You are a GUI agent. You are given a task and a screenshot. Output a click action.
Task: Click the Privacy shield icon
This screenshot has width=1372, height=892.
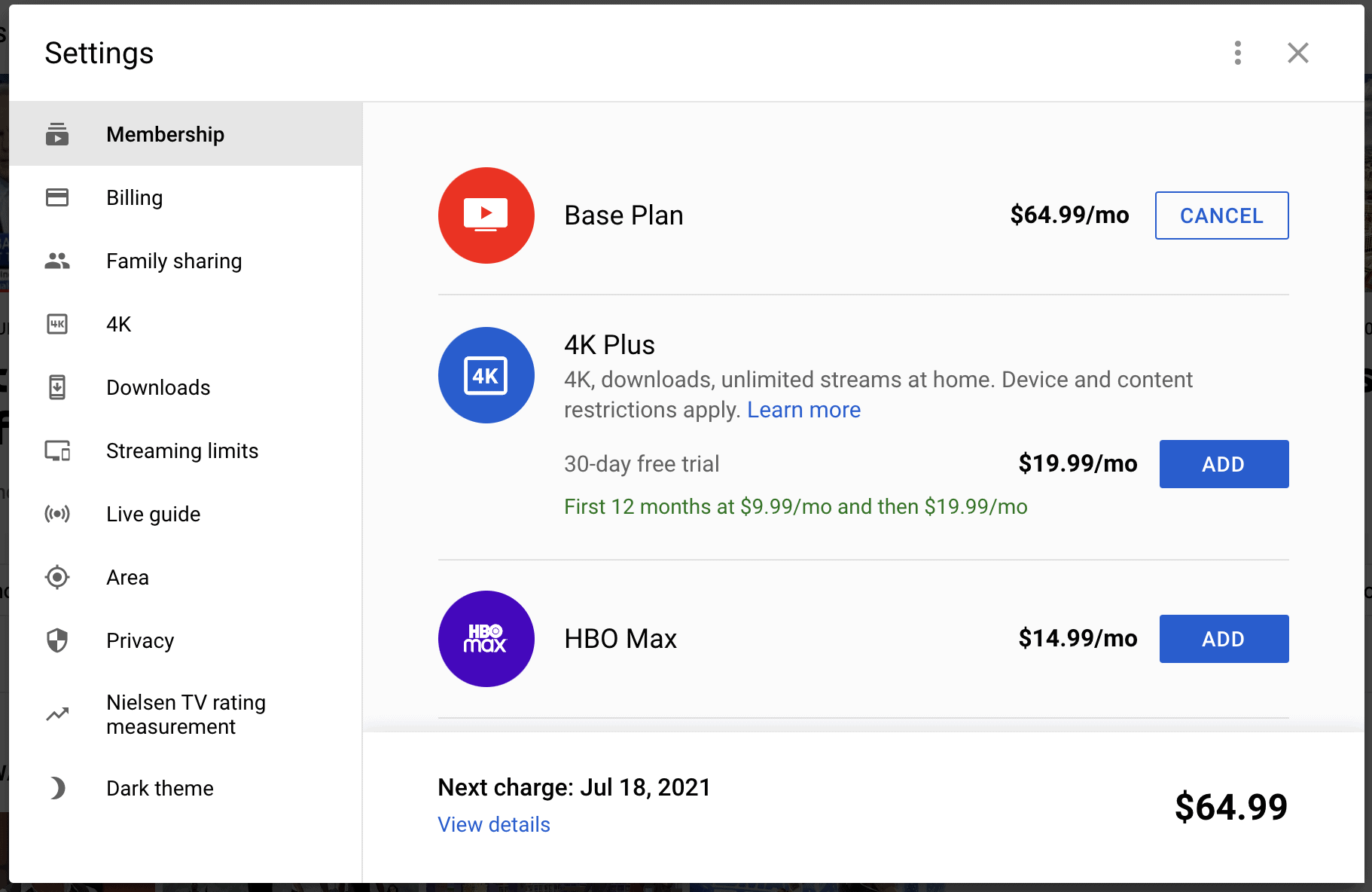point(57,640)
